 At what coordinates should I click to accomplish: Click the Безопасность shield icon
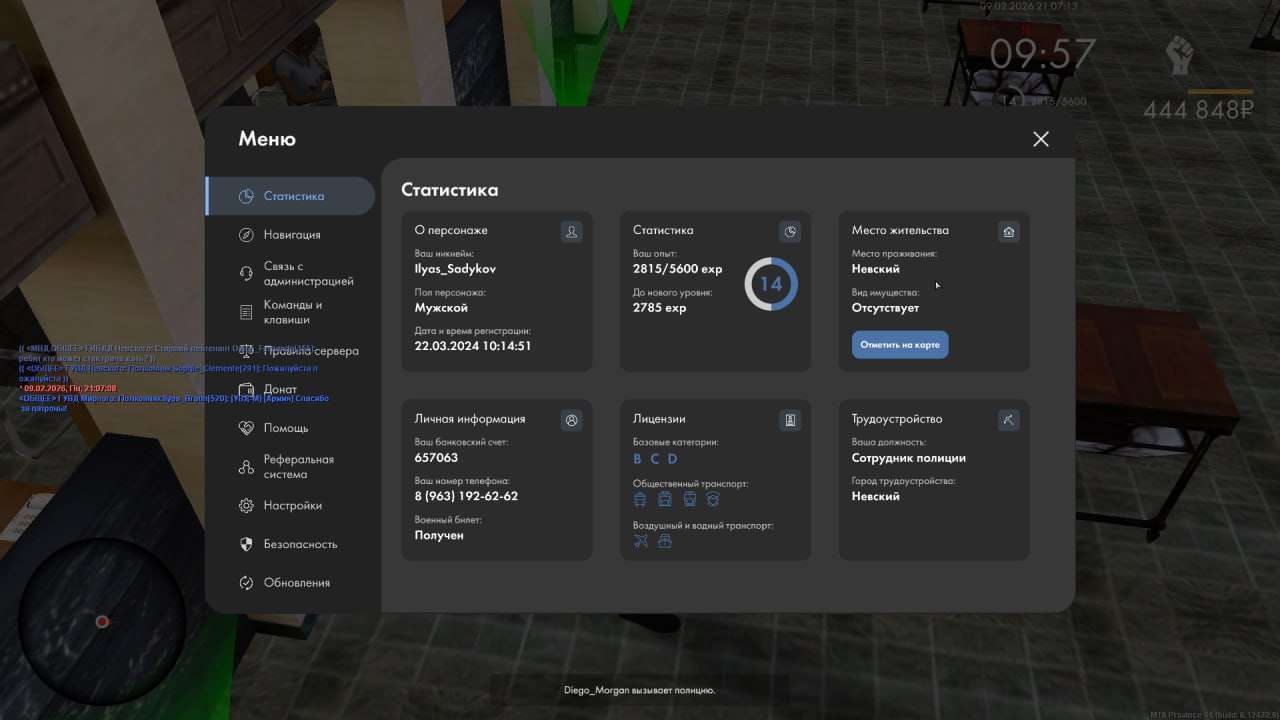pos(246,544)
